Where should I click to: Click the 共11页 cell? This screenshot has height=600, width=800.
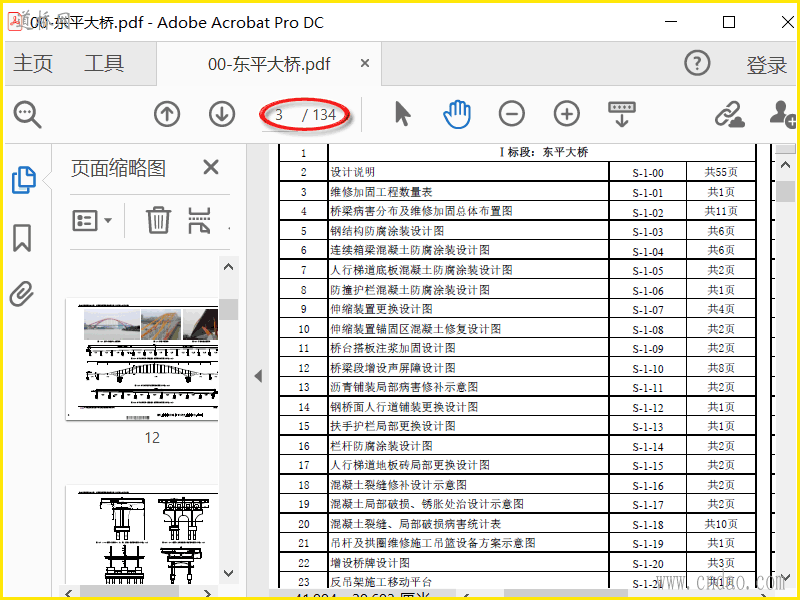[x=721, y=211]
